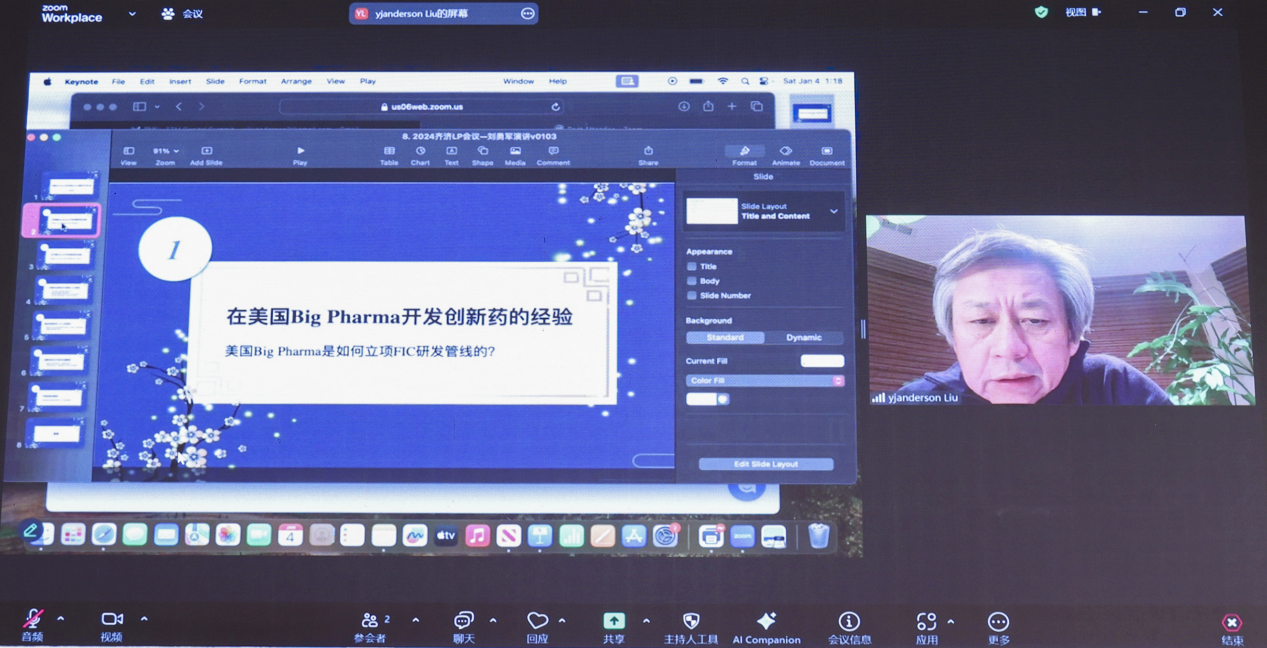
Task: Open the Arrange menu in Keynote
Action: pos(296,82)
